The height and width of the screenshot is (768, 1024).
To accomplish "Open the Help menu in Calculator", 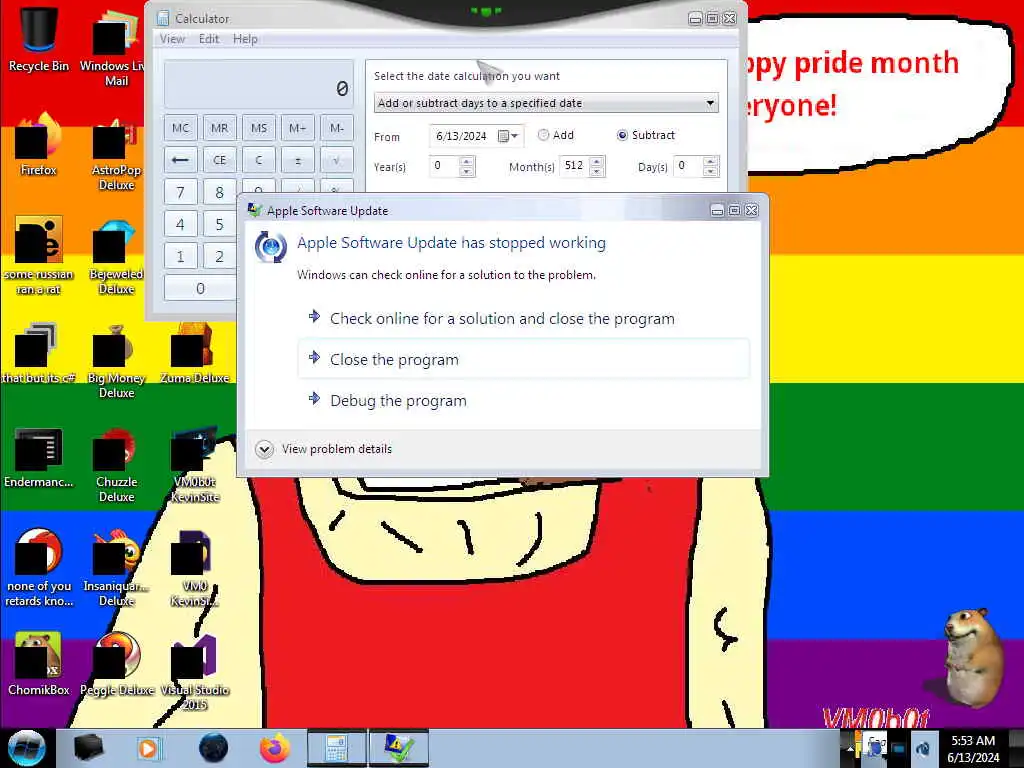I will coord(246,39).
